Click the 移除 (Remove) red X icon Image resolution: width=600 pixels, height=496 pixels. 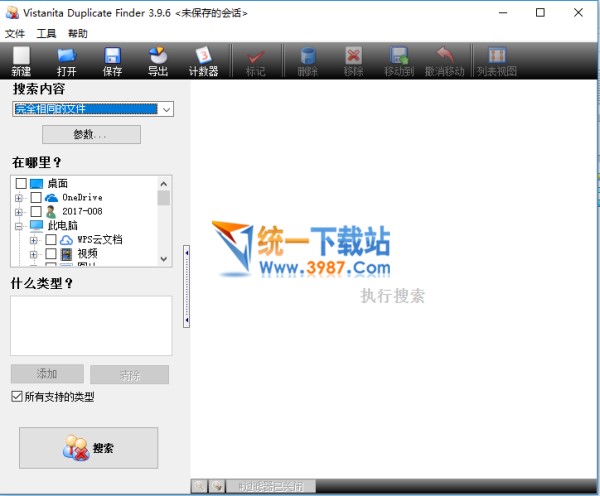click(353, 61)
